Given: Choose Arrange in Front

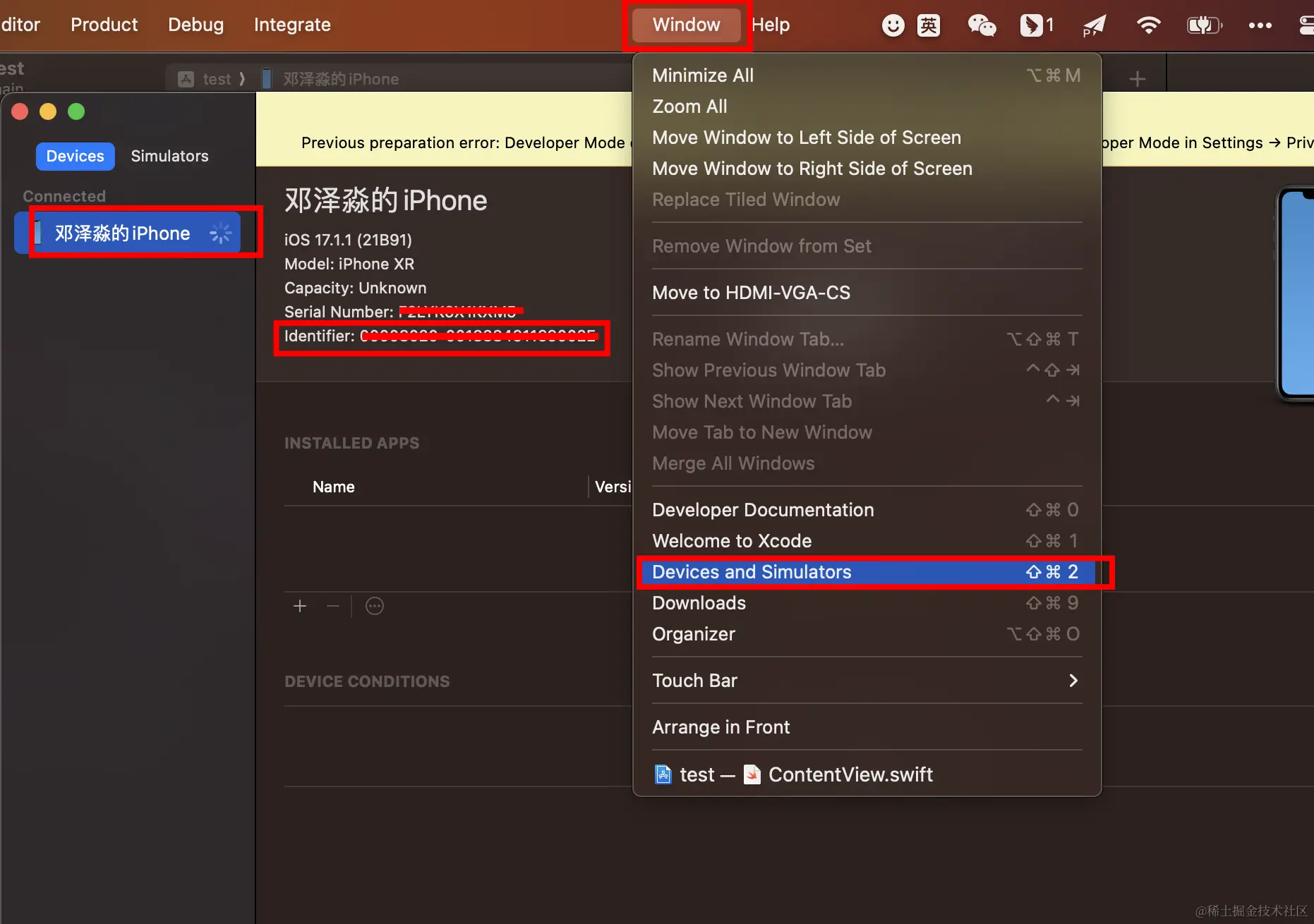Looking at the screenshot, I should coord(867,727).
